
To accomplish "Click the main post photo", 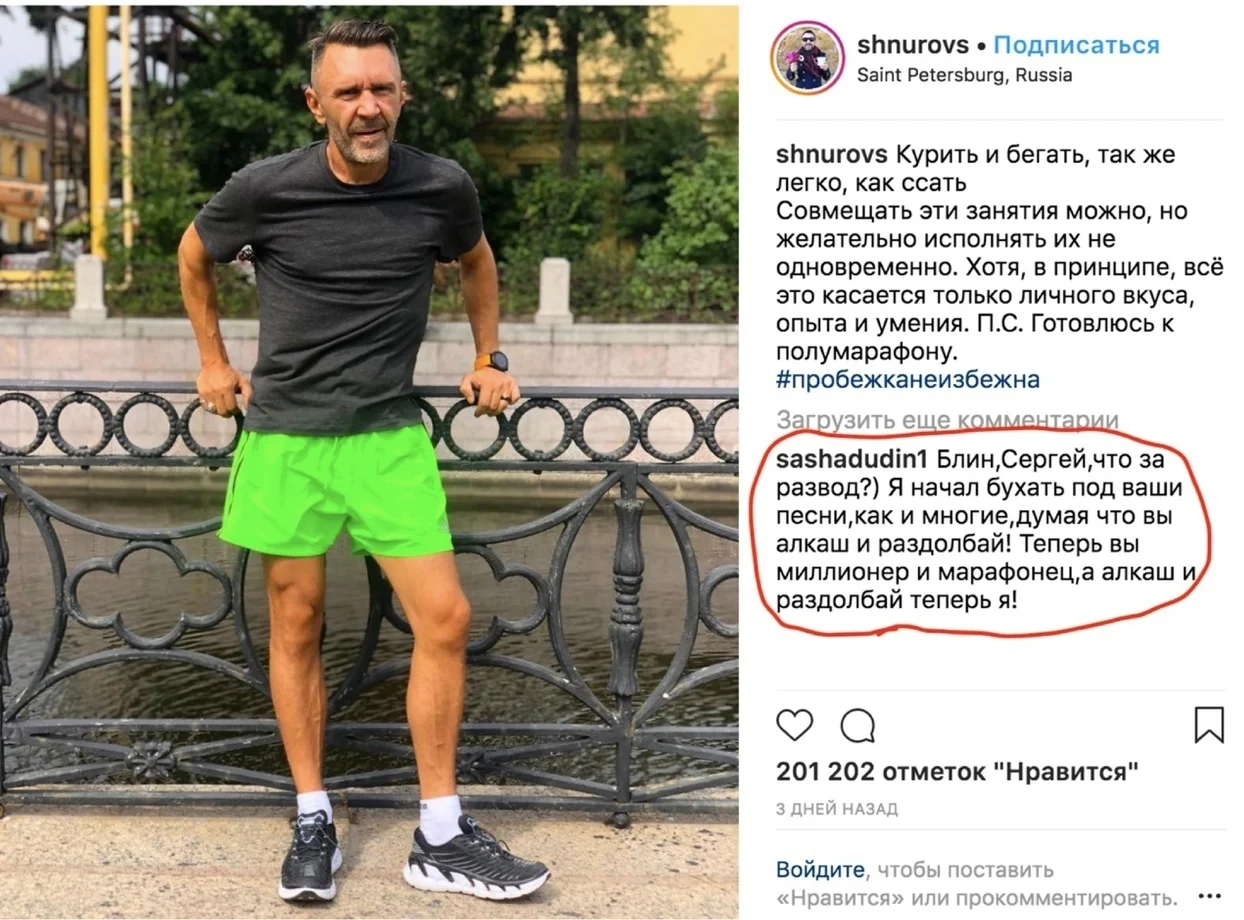I will [369, 462].
